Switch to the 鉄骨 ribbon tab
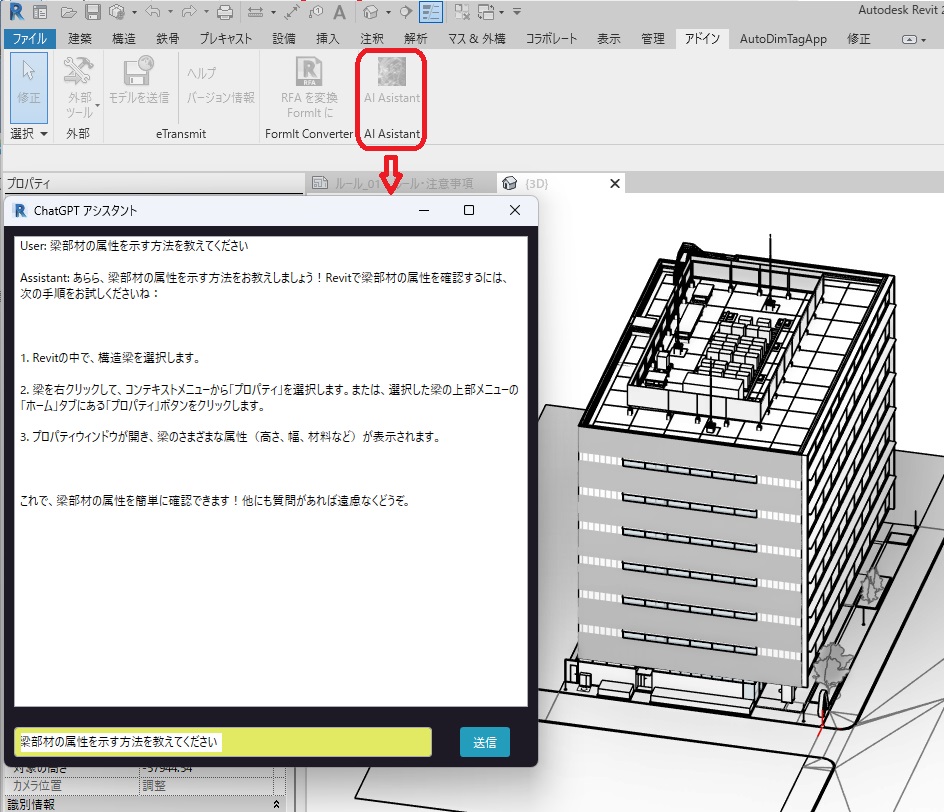 tap(167, 39)
